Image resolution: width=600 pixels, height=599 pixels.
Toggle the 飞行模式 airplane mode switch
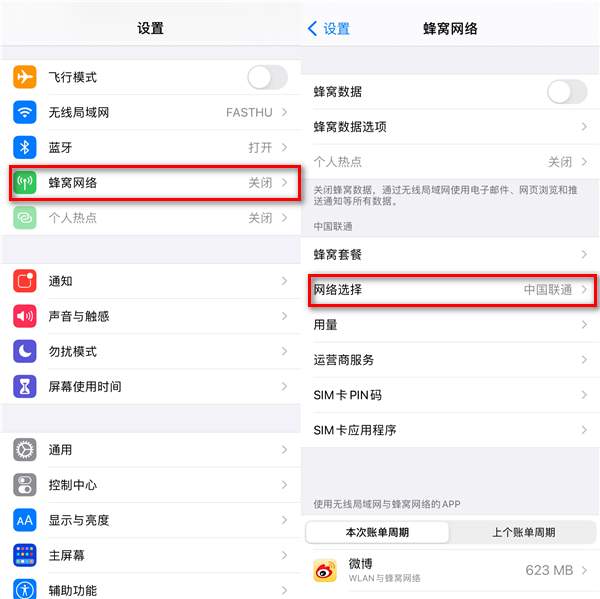click(267, 77)
